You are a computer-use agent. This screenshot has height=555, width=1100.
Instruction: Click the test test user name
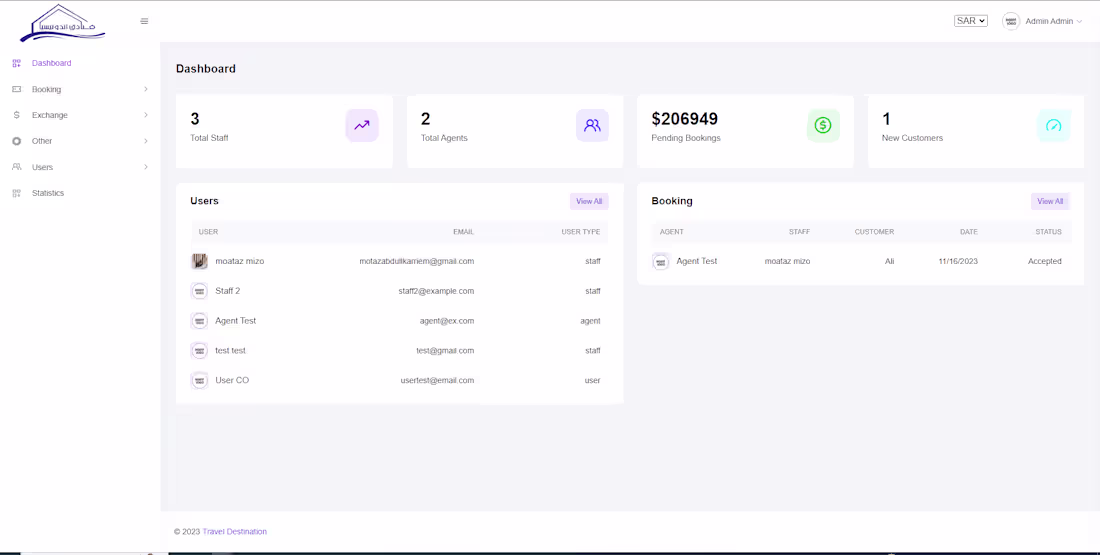(x=231, y=351)
